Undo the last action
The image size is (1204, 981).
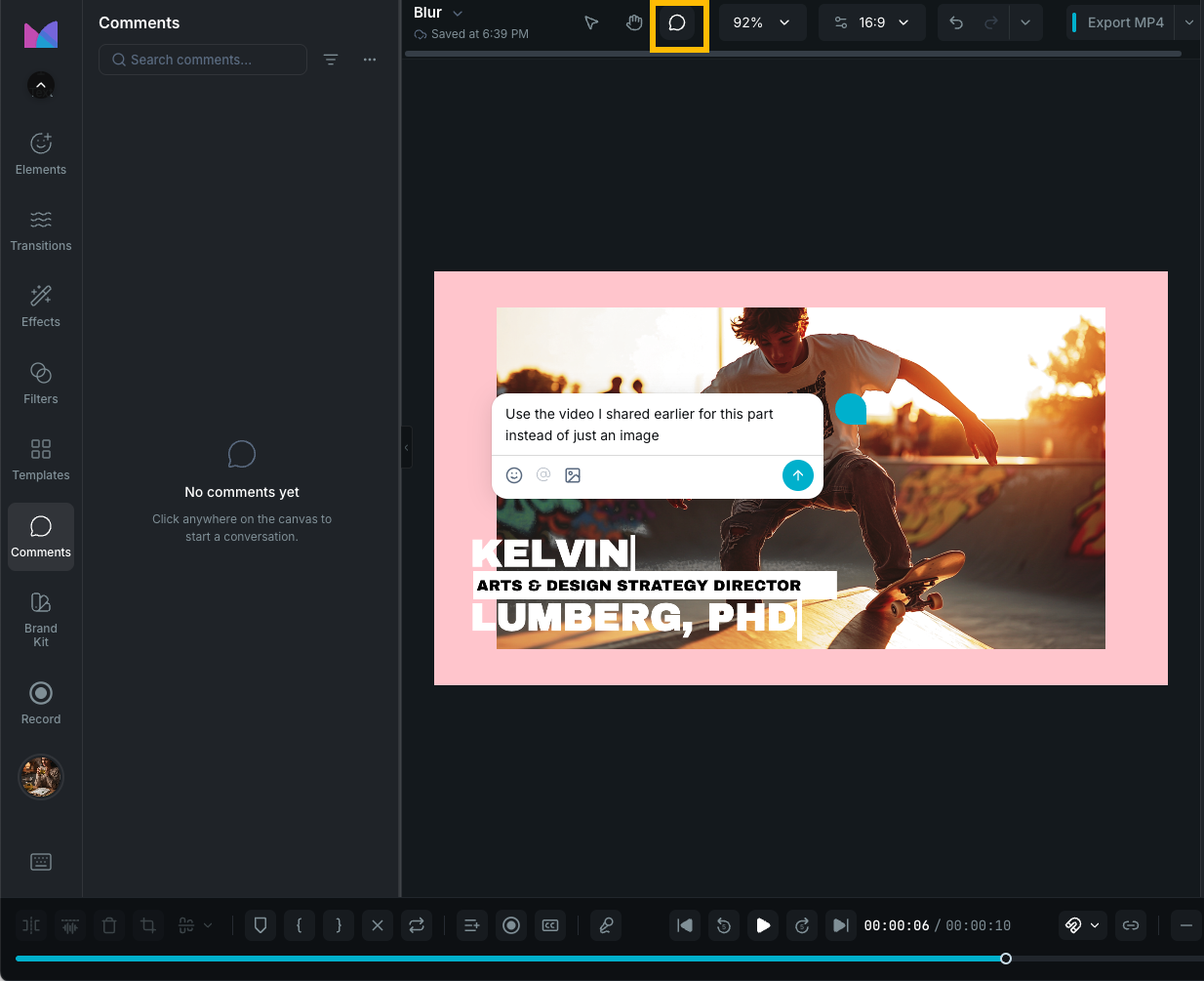(956, 22)
